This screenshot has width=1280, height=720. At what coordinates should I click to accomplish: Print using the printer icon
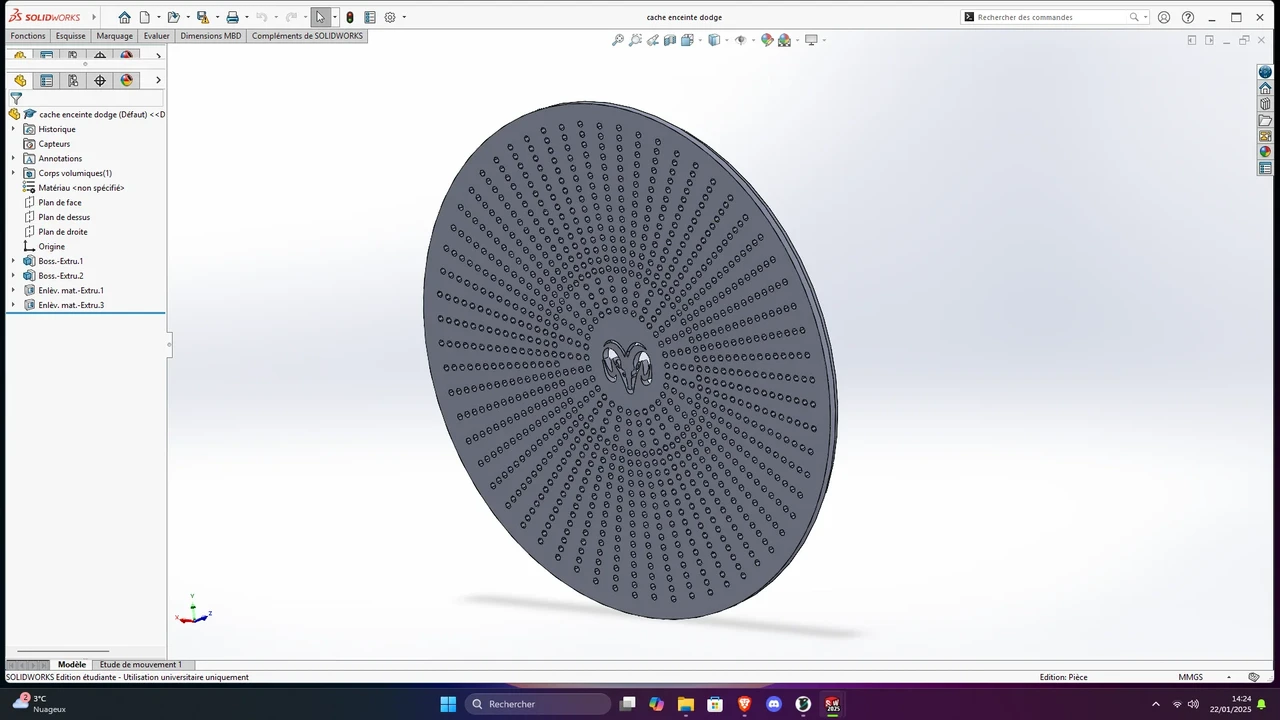[x=232, y=17]
